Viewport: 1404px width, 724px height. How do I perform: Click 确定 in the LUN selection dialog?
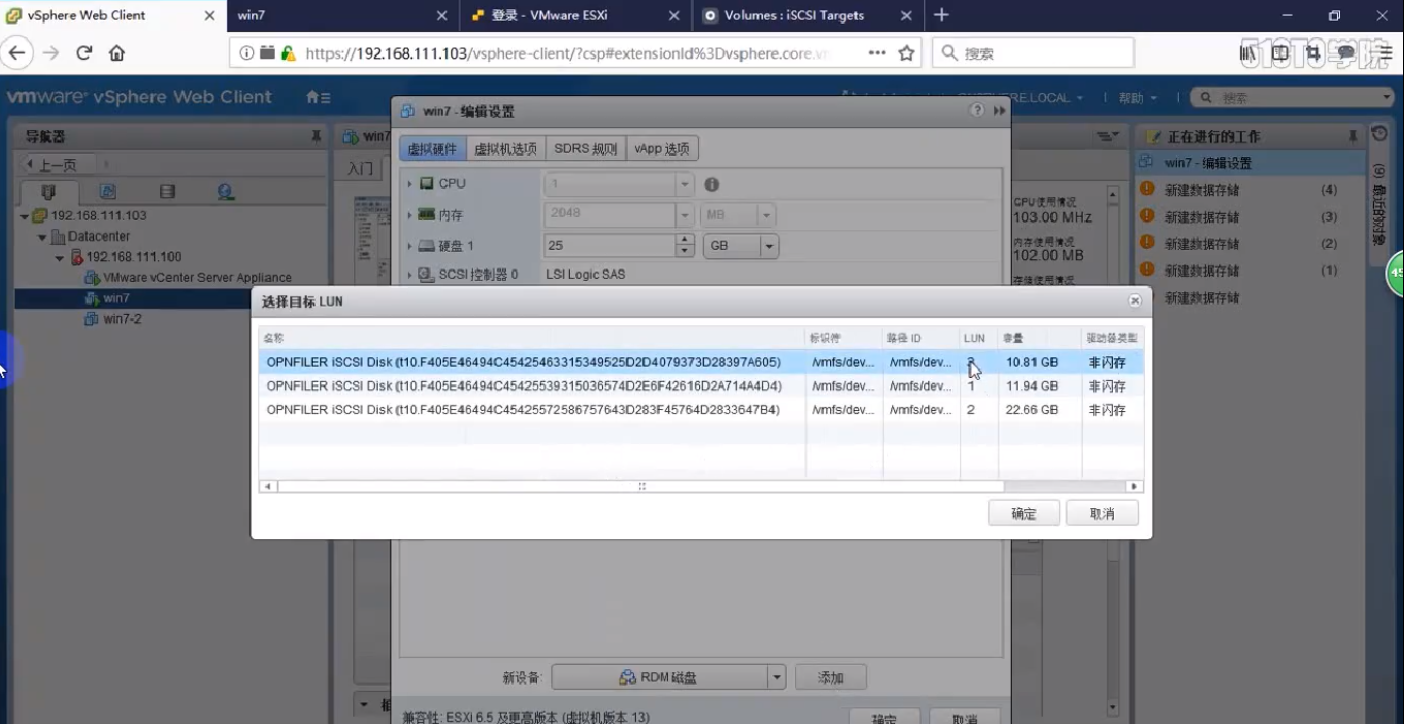(1024, 513)
